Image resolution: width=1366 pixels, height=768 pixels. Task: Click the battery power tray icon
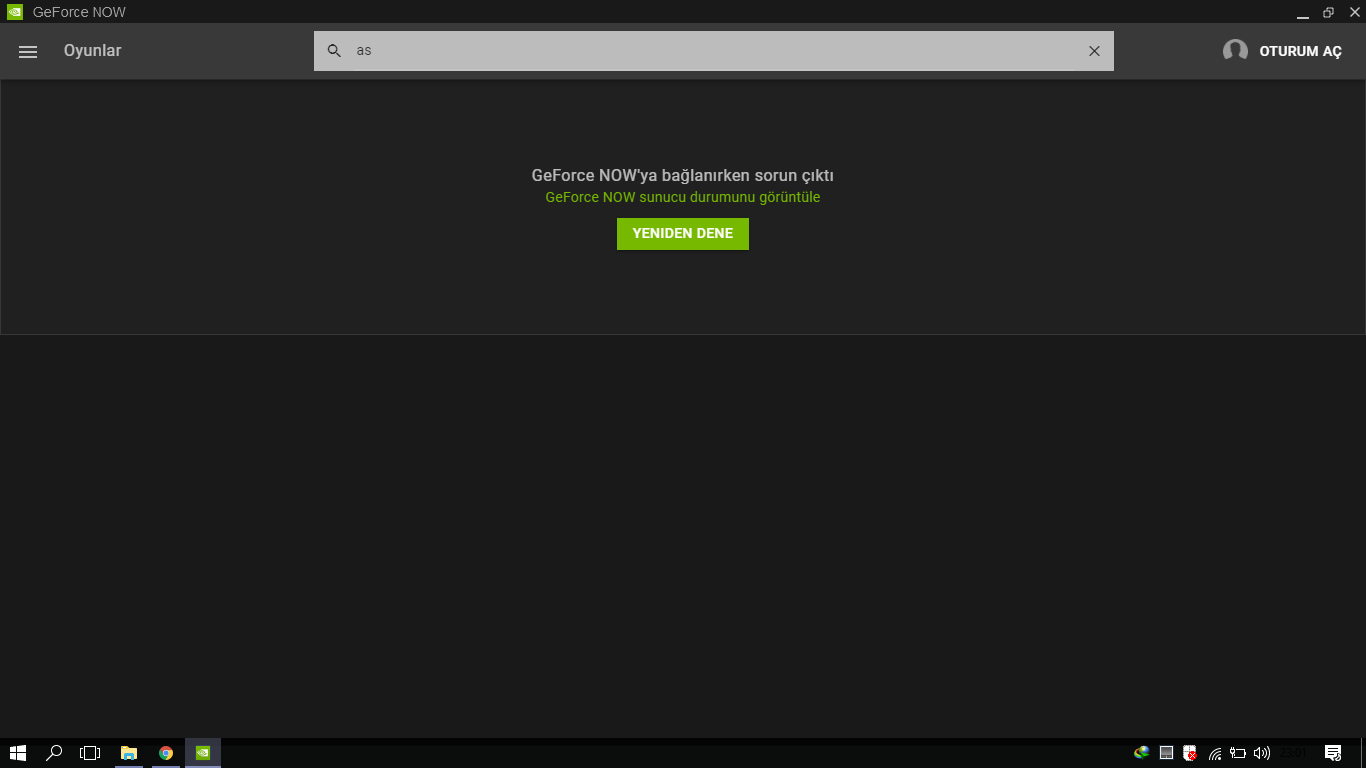(x=1238, y=753)
